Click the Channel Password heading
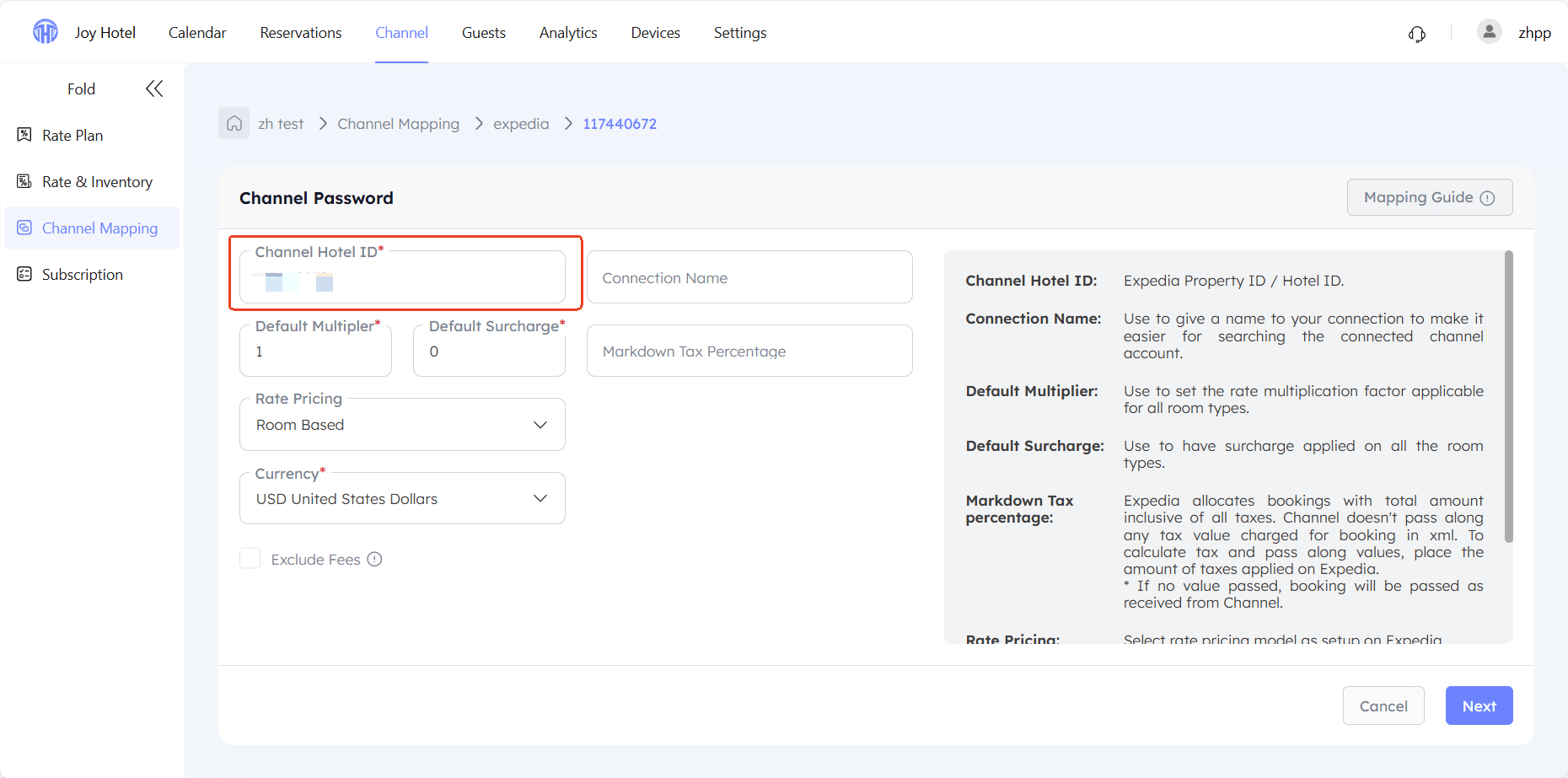Viewport: 1568px width, 778px height. click(x=316, y=198)
